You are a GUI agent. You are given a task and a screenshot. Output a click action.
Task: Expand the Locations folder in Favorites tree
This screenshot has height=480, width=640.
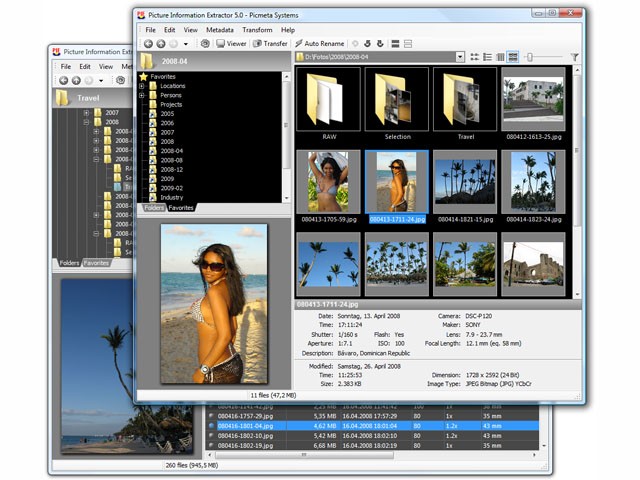[142, 86]
